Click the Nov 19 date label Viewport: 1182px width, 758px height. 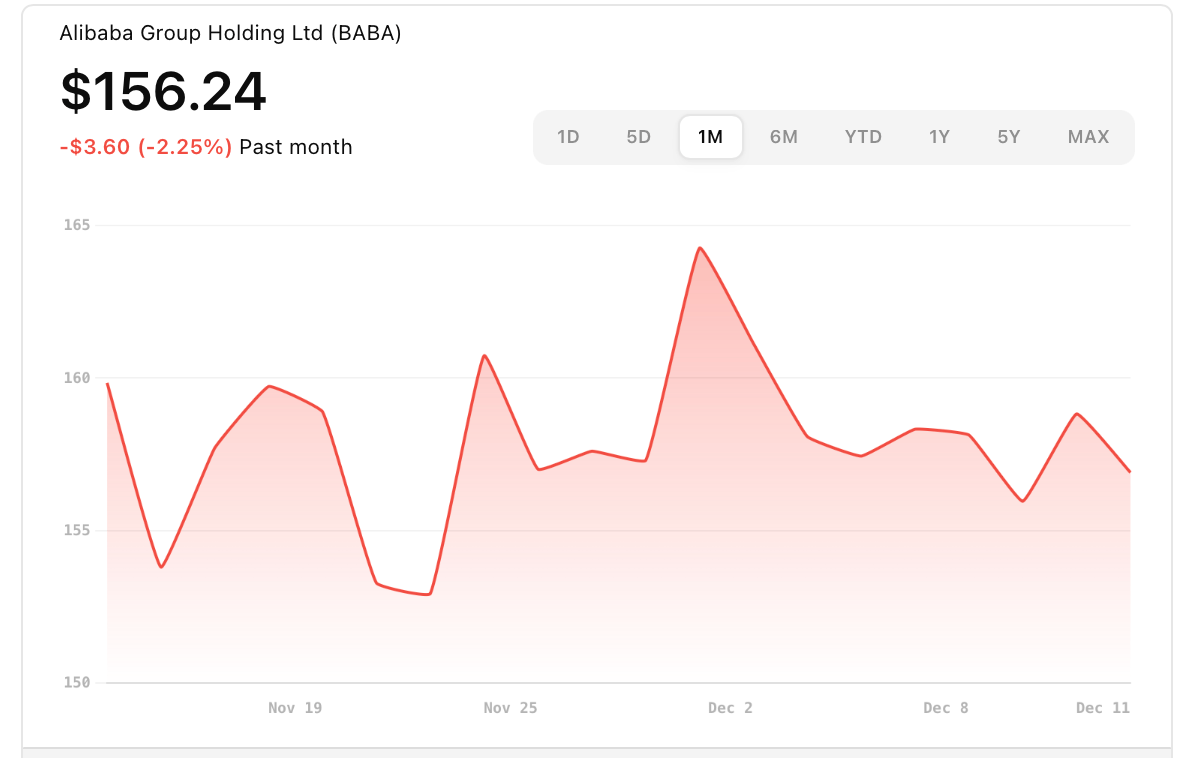click(x=295, y=708)
